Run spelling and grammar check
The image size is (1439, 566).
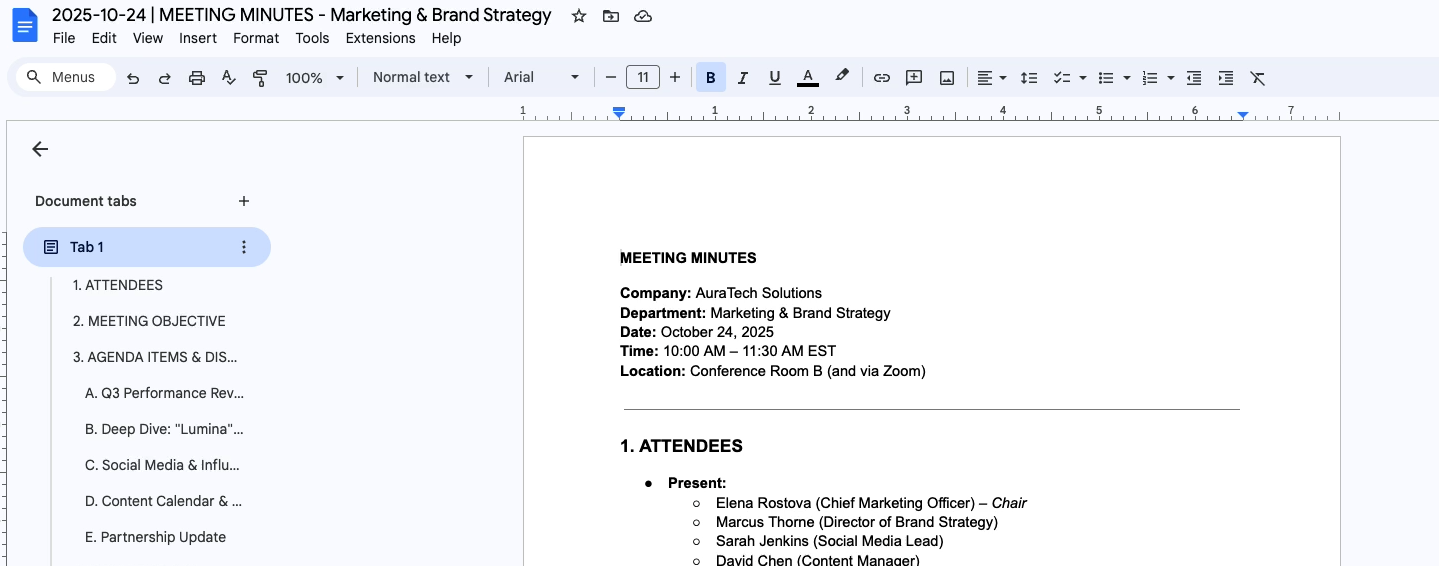[x=228, y=78]
